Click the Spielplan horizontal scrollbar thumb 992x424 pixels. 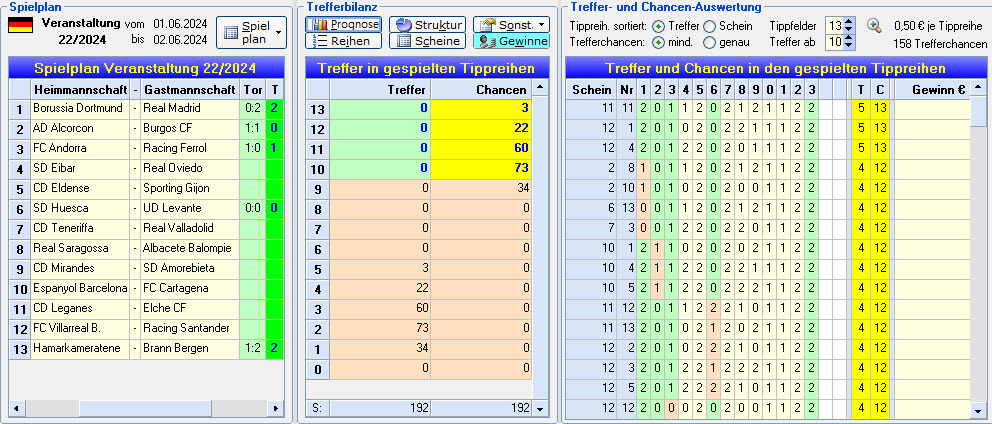[x=146, y=409]
